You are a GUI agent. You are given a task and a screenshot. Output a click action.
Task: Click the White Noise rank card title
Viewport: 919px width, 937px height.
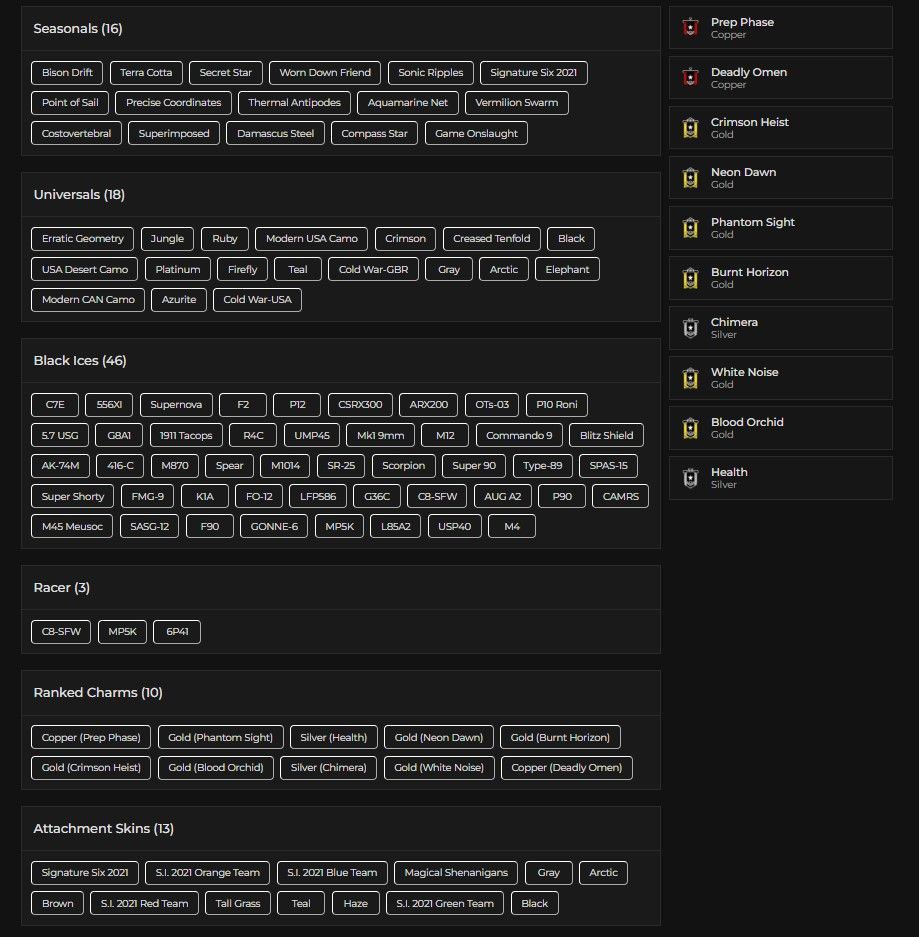[x=745, y=372]
